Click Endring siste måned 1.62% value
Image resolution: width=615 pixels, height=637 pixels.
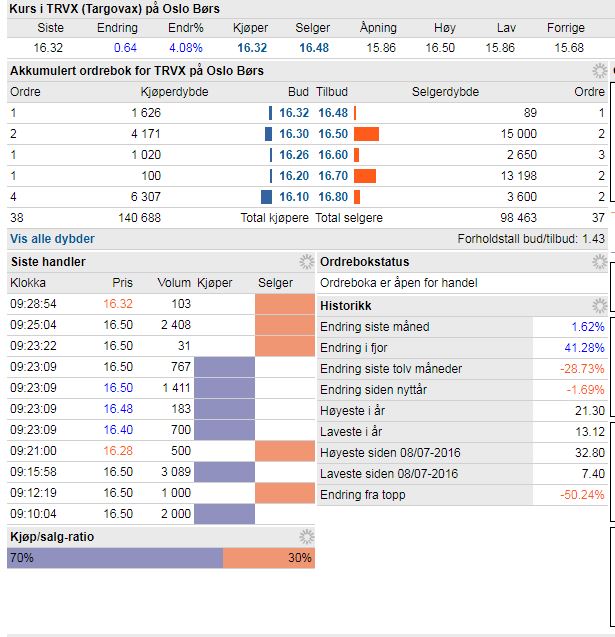(588, 327)
